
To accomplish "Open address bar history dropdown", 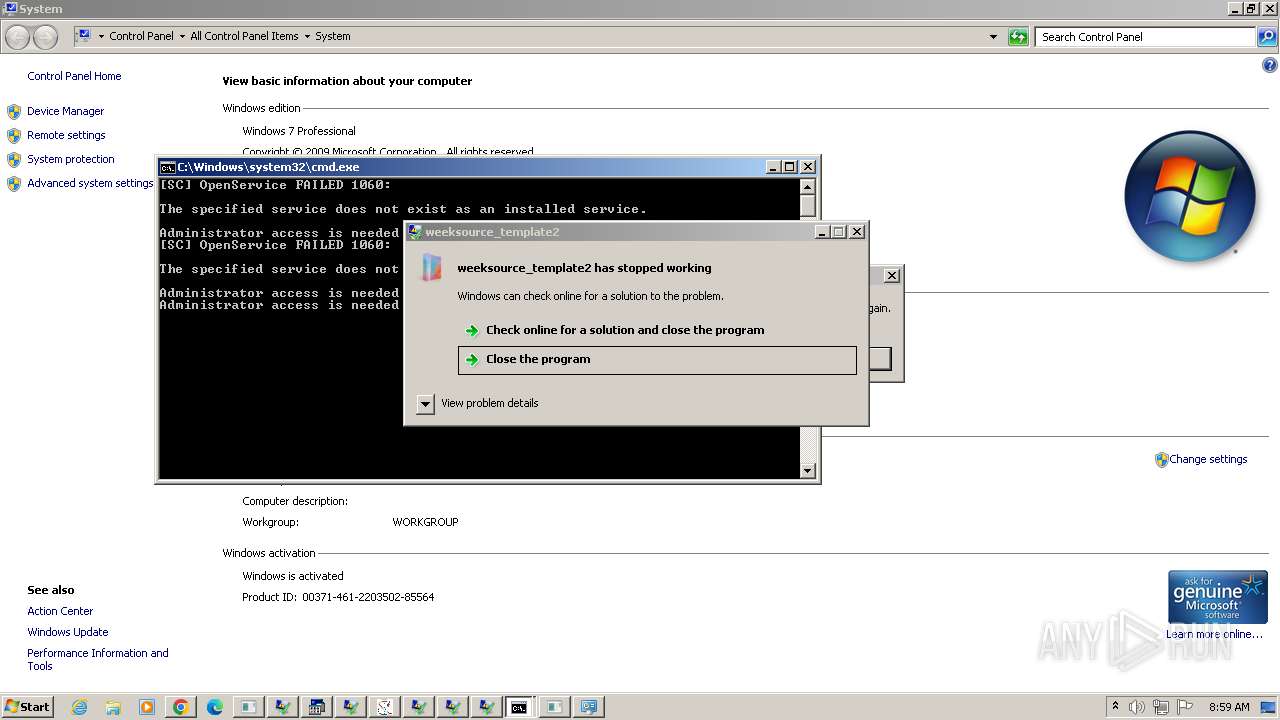I will pyautogui.click(x=993, y=37).
